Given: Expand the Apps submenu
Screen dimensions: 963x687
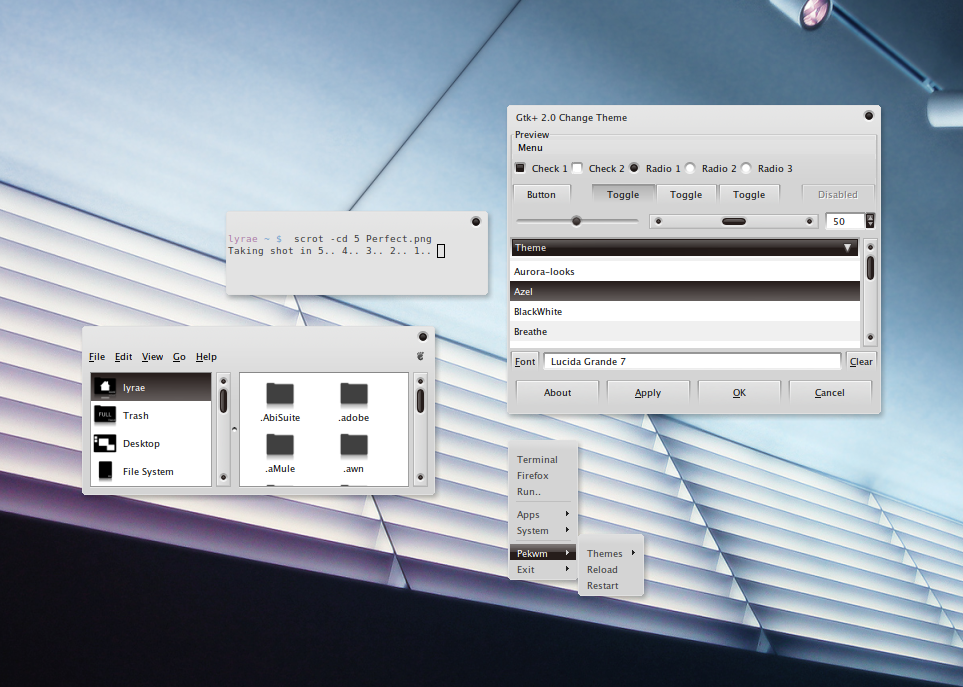Looking at the screenshot, I should coord(543,515).
